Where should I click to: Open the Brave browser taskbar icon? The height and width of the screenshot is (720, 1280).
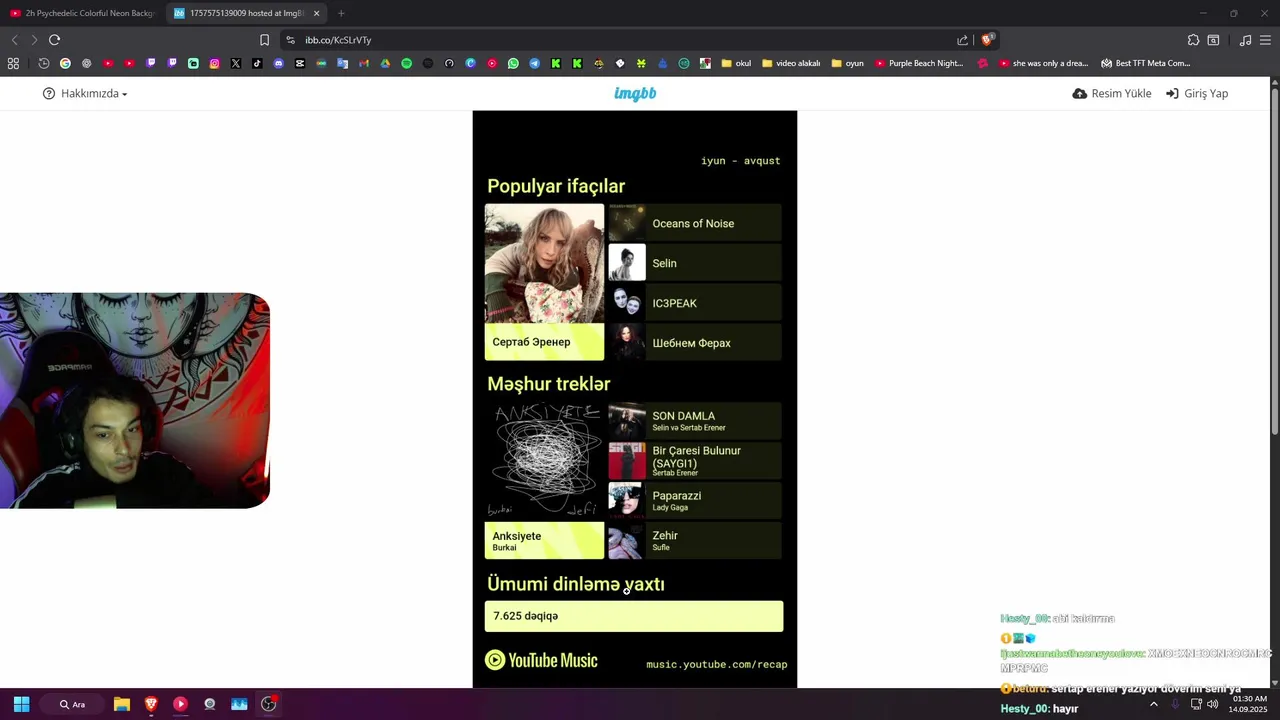coord(151,704)
